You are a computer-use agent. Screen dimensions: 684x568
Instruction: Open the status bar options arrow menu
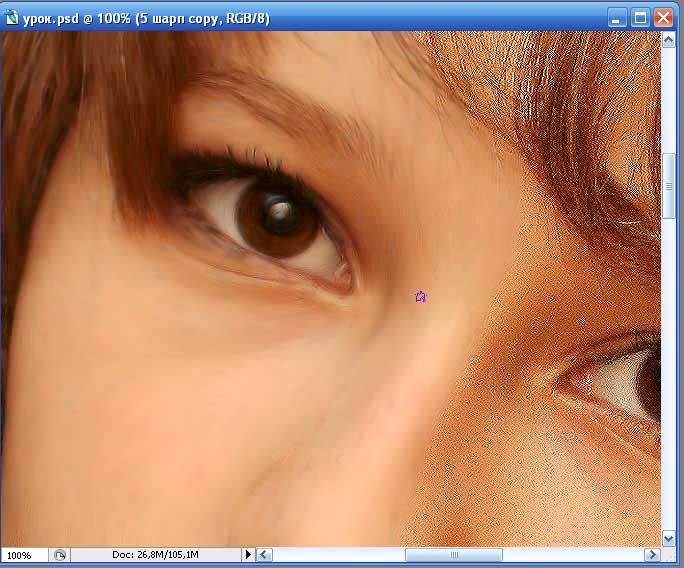point(248,555)
